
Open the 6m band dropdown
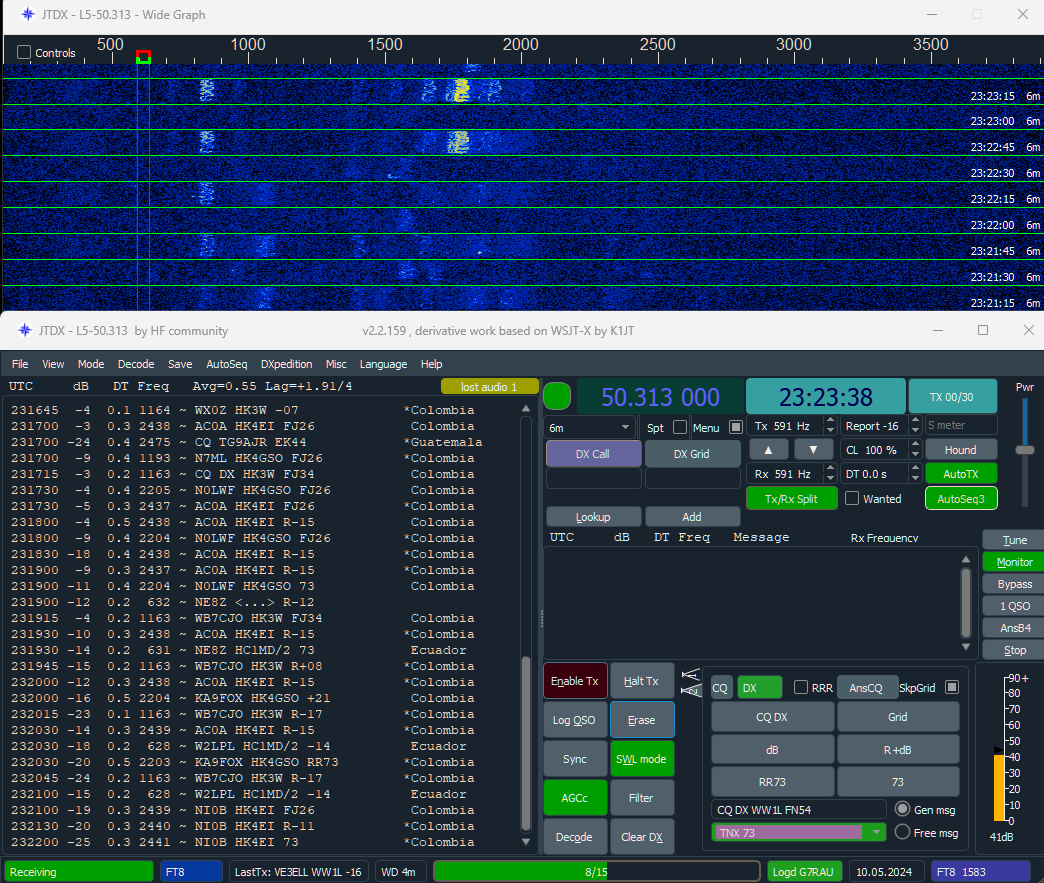[x=589, y=427]
